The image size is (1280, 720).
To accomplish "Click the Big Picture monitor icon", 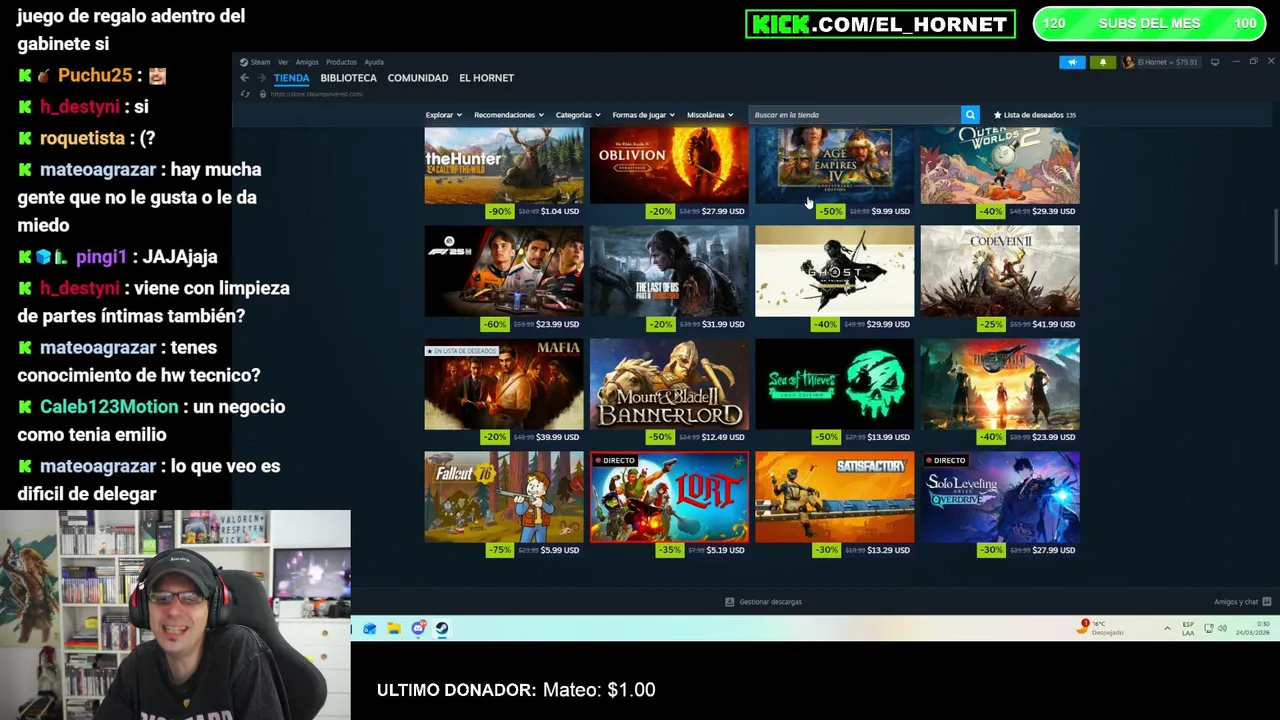I will 1215,62.
